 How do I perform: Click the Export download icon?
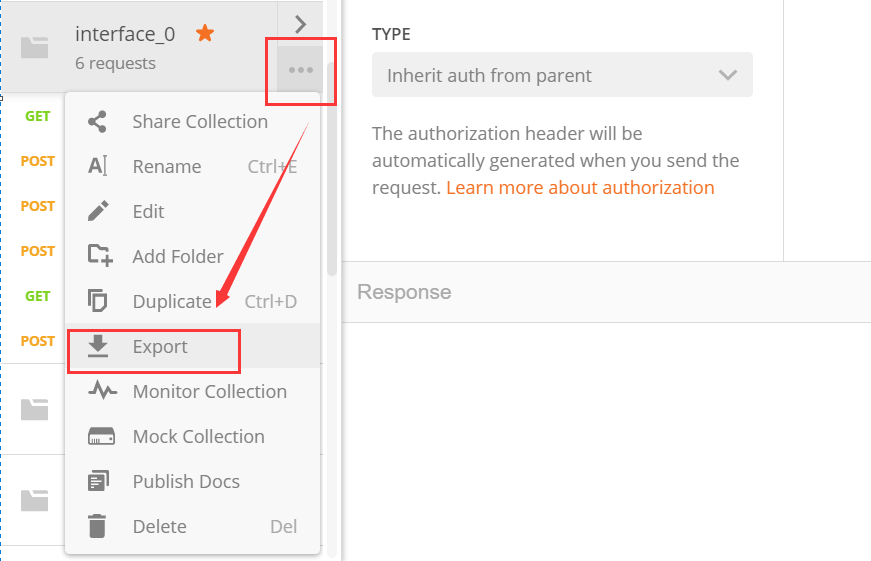(97, 346)
